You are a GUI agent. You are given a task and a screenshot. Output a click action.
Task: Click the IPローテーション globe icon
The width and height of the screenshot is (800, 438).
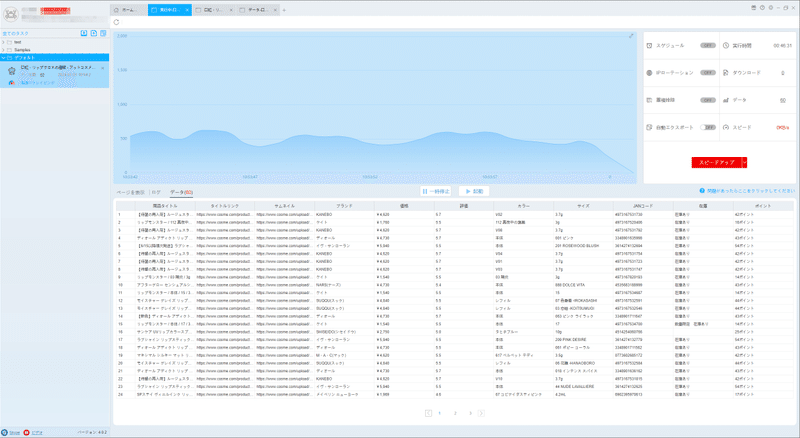(x=649, y=73)
